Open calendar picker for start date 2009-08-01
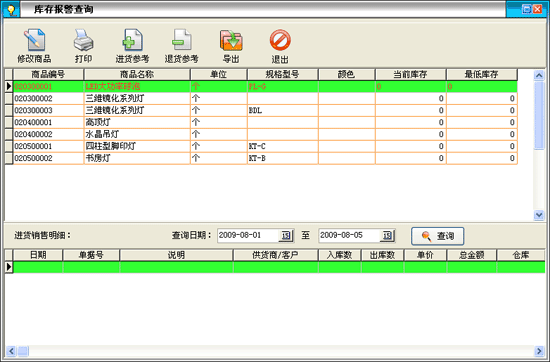Viewport: 550px width, 362px height. tap(286, 235)
